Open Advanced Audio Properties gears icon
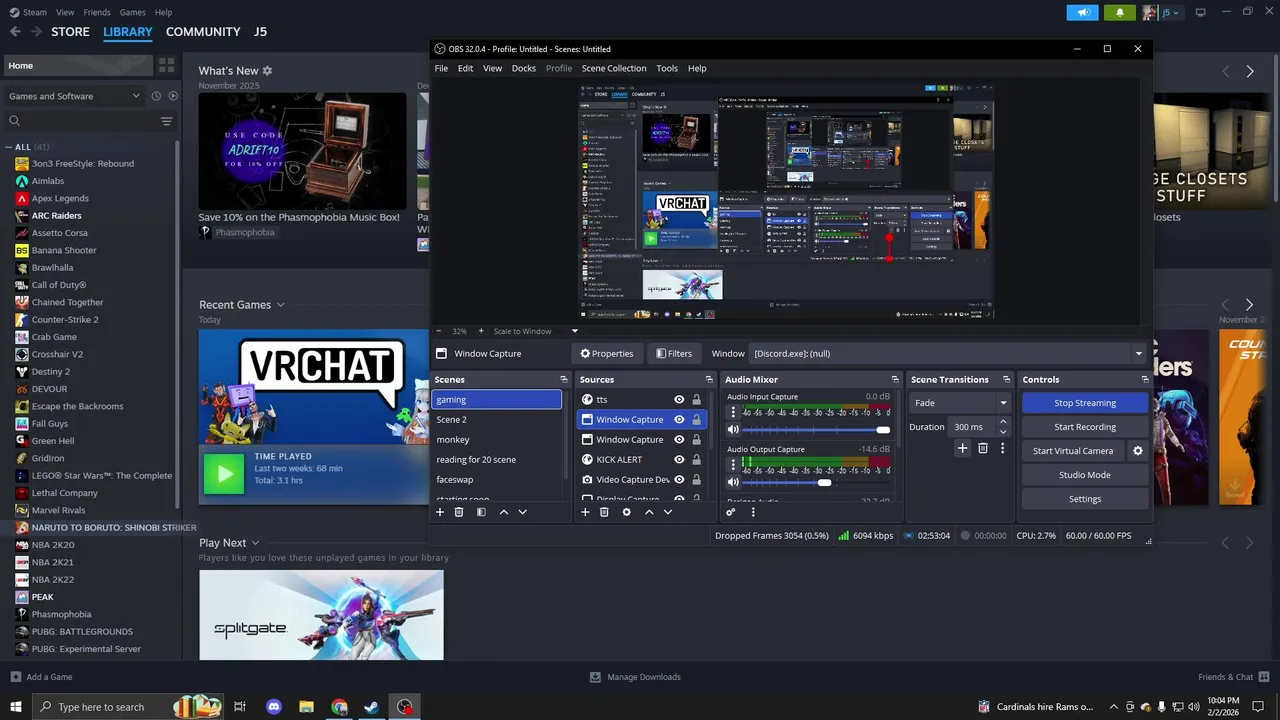Viewport: 1280px width, 720px height. click(730, 512)
